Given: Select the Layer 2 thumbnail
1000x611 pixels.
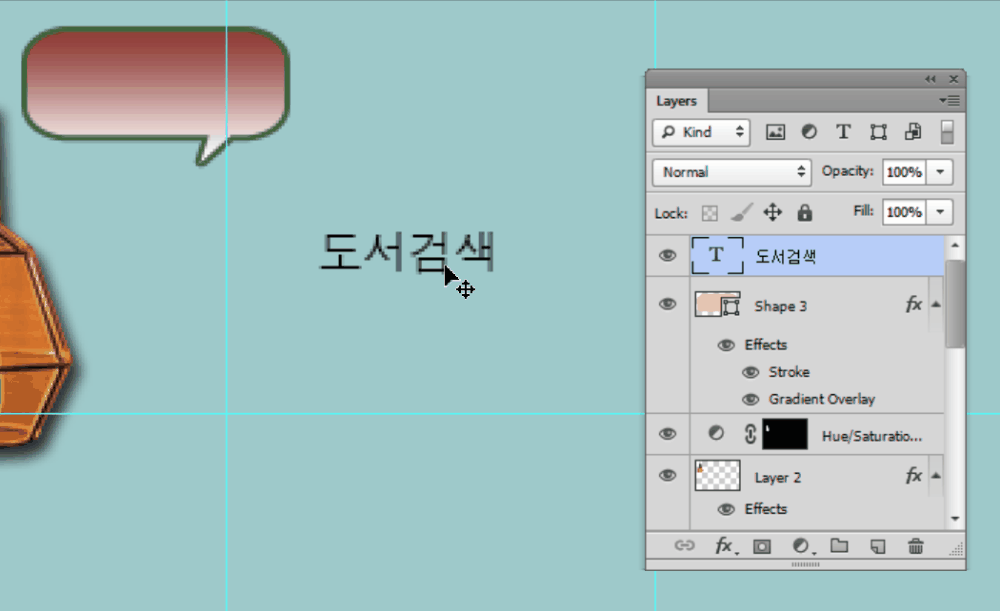Looking at the screenshot, I should [717, 476].
